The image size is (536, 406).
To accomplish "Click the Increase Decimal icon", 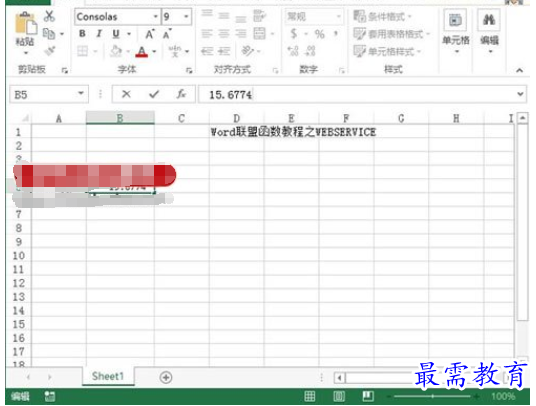I will click(x=293, y=51).
